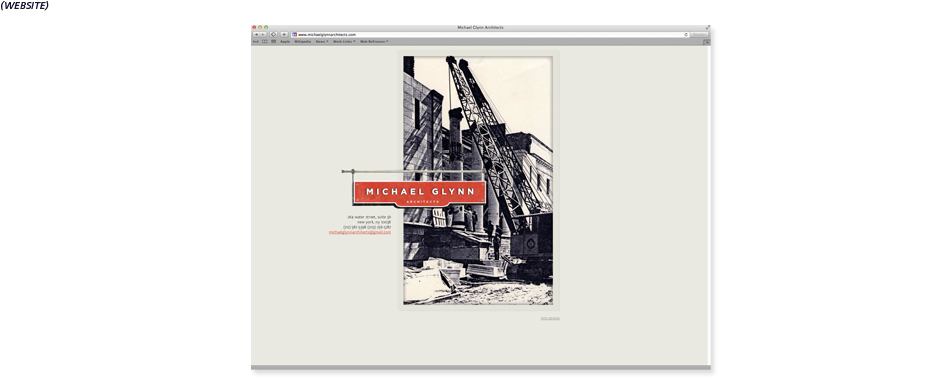Expand the News bookmarks folder
The height and width of the screenshot is (388, 940).
(322, 41)
